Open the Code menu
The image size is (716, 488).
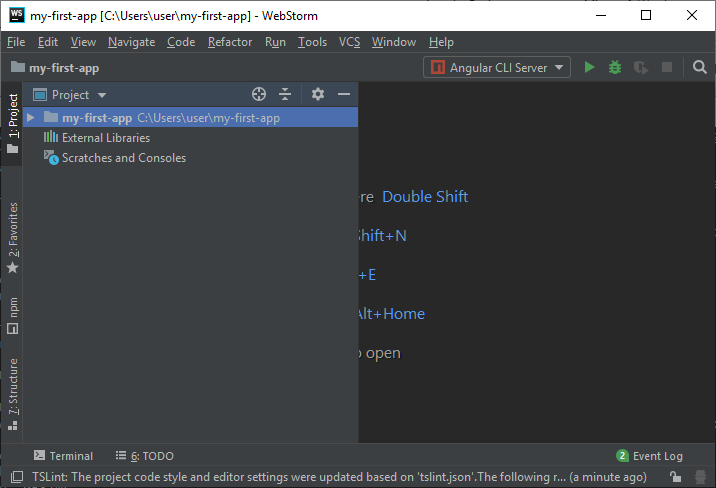(x=181, y=42)
